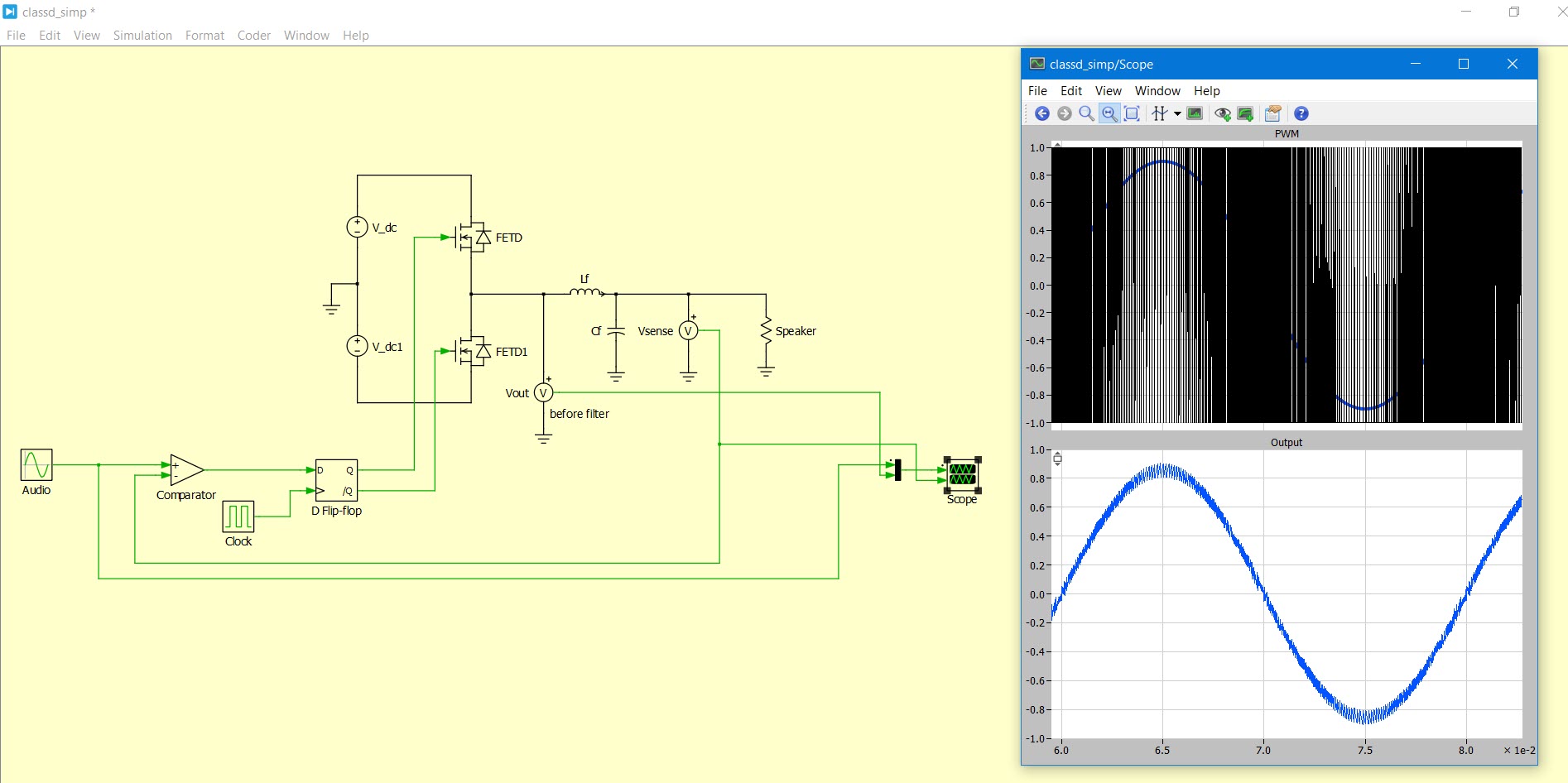Select the Scope block in schematic

[962, 474]
